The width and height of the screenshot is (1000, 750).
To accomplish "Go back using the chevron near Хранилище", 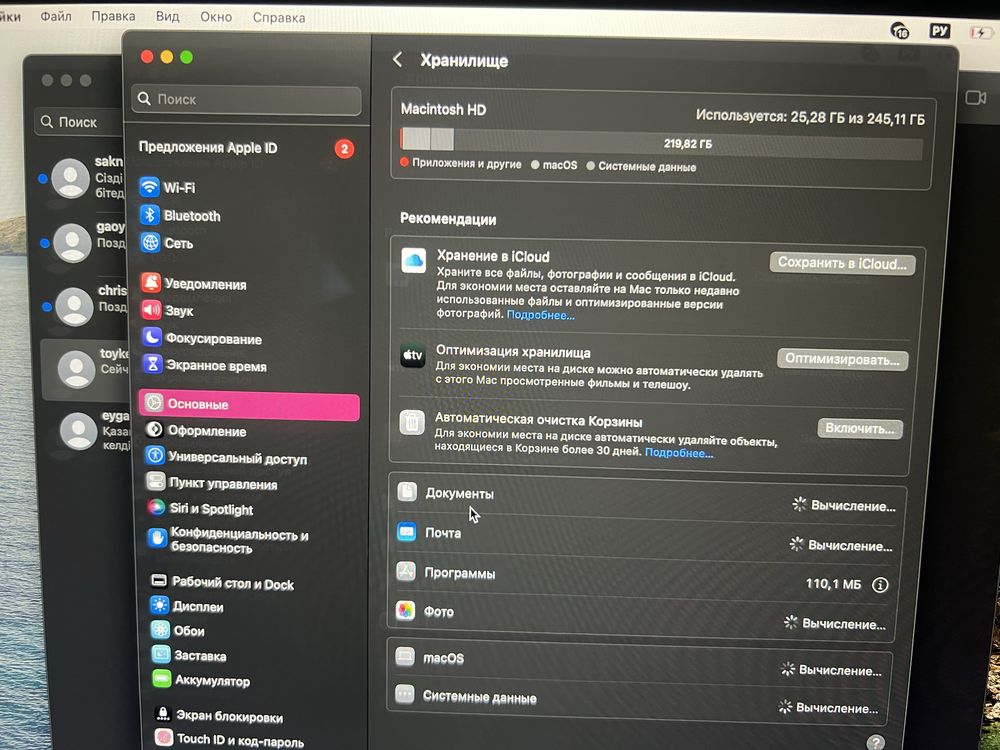I will pos(397,60).
